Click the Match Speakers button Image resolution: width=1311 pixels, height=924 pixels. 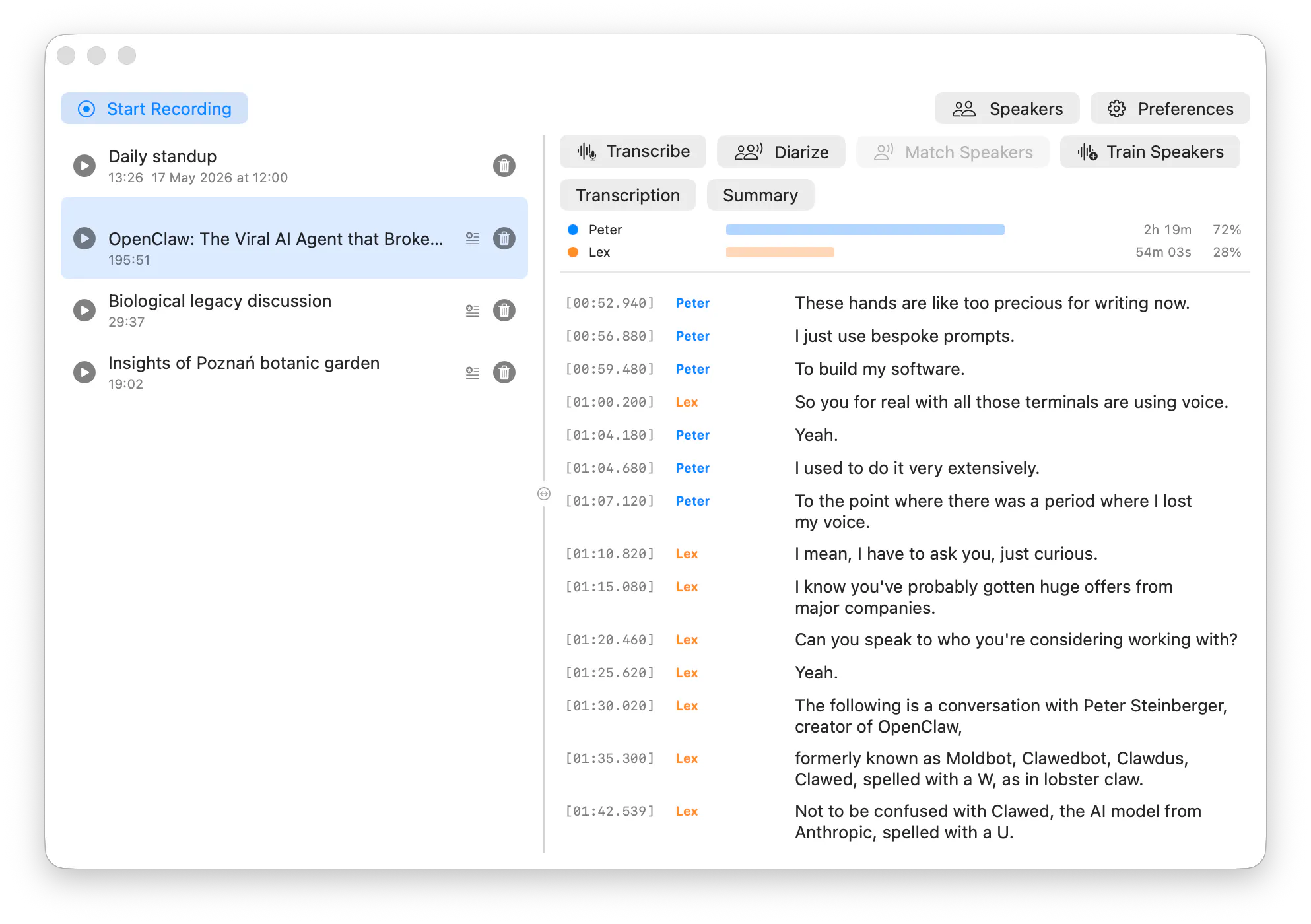point(953,152)
